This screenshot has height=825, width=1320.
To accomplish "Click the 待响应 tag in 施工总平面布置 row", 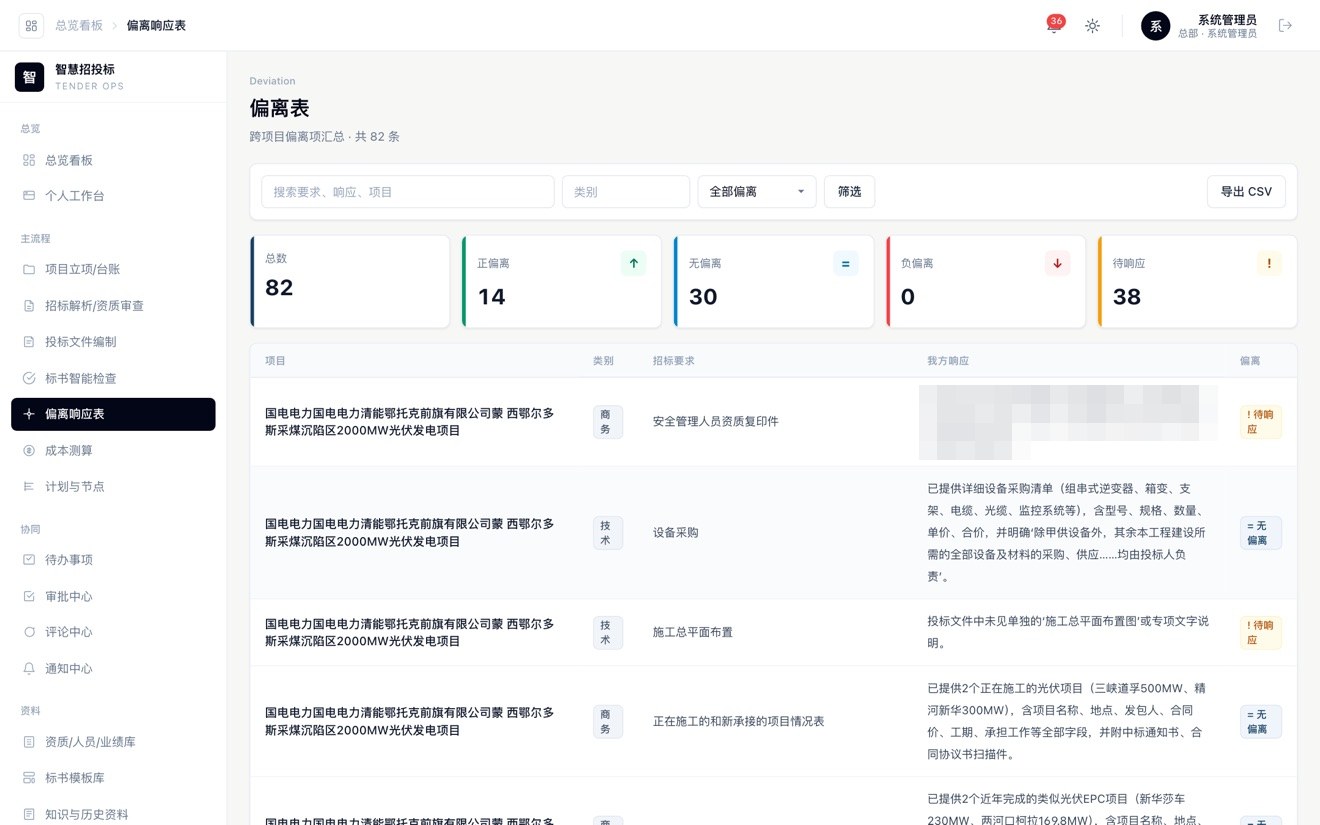I will 1260,633.
